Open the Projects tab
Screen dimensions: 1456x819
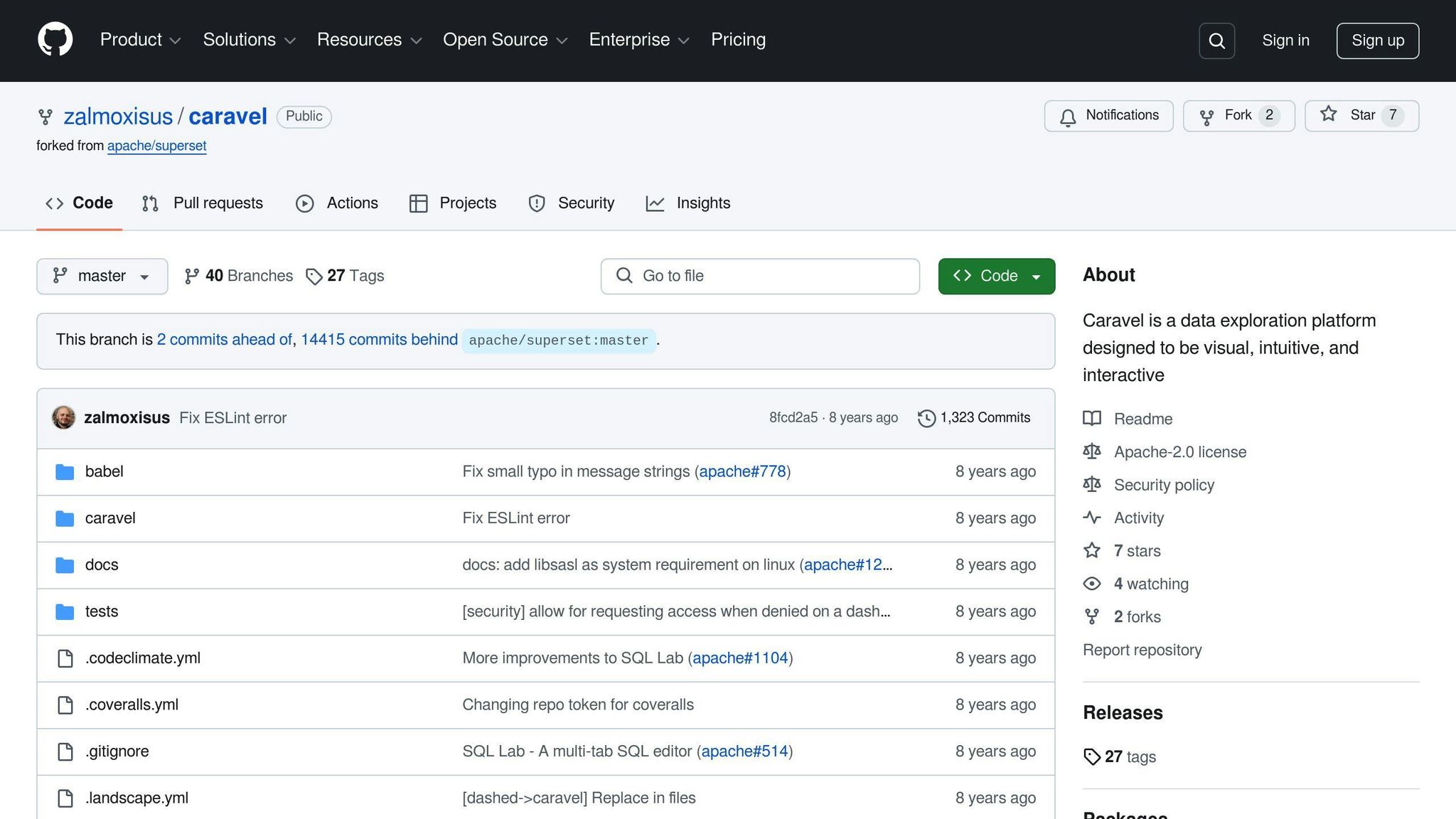[x=453, y=203]
